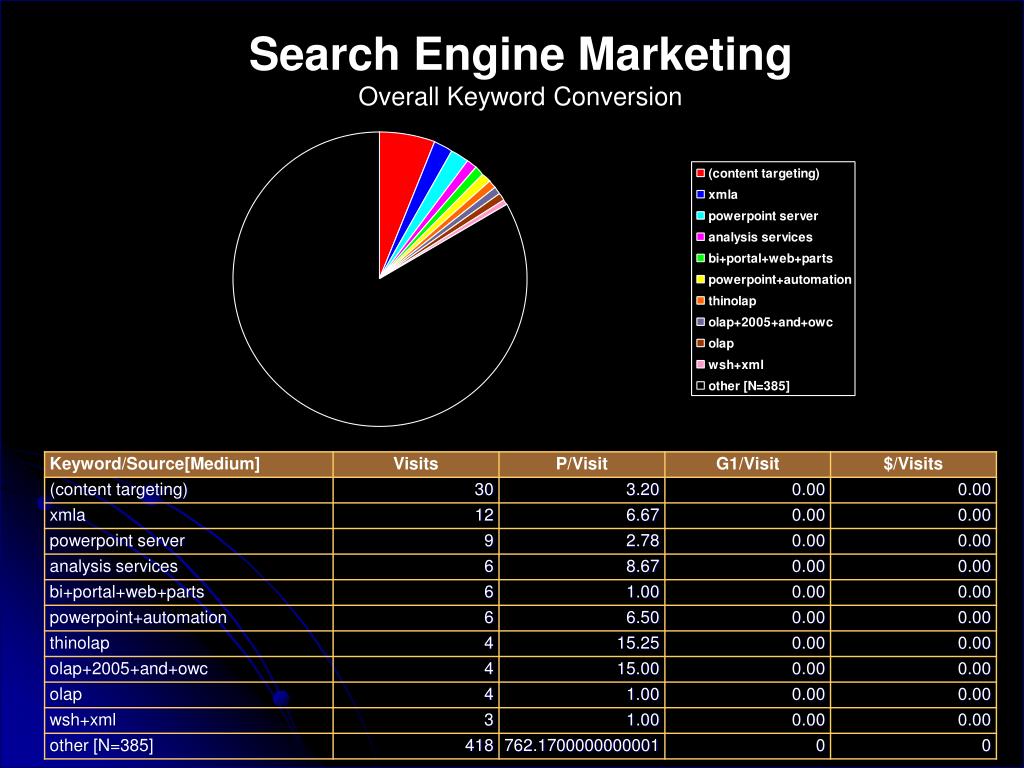Select 'powerpoint+automation' in the table
Image resolution: width=1024 pixels, height=768 pixels.
point(138,618)
